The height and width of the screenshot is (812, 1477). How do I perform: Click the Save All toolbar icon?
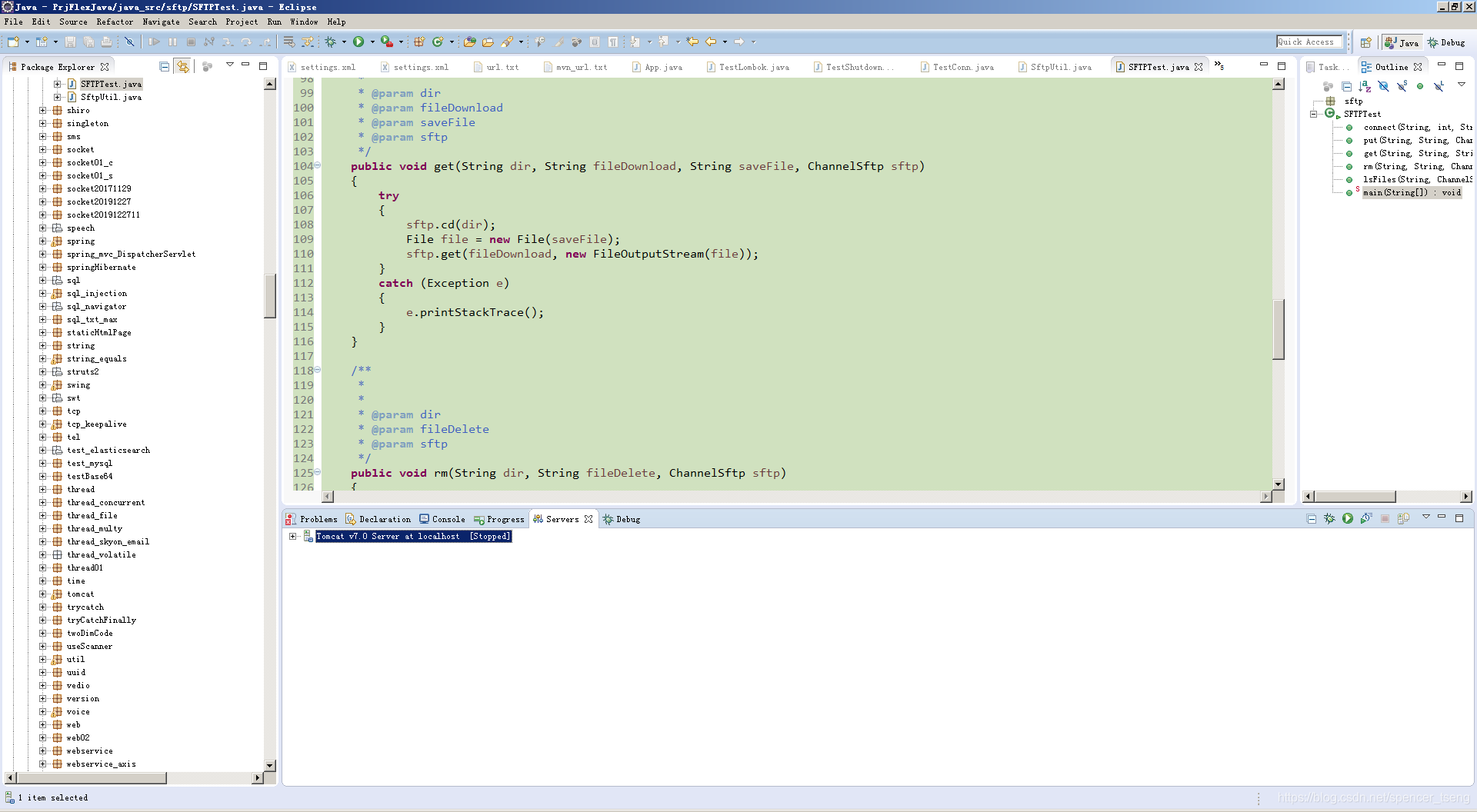pos(90,42)
